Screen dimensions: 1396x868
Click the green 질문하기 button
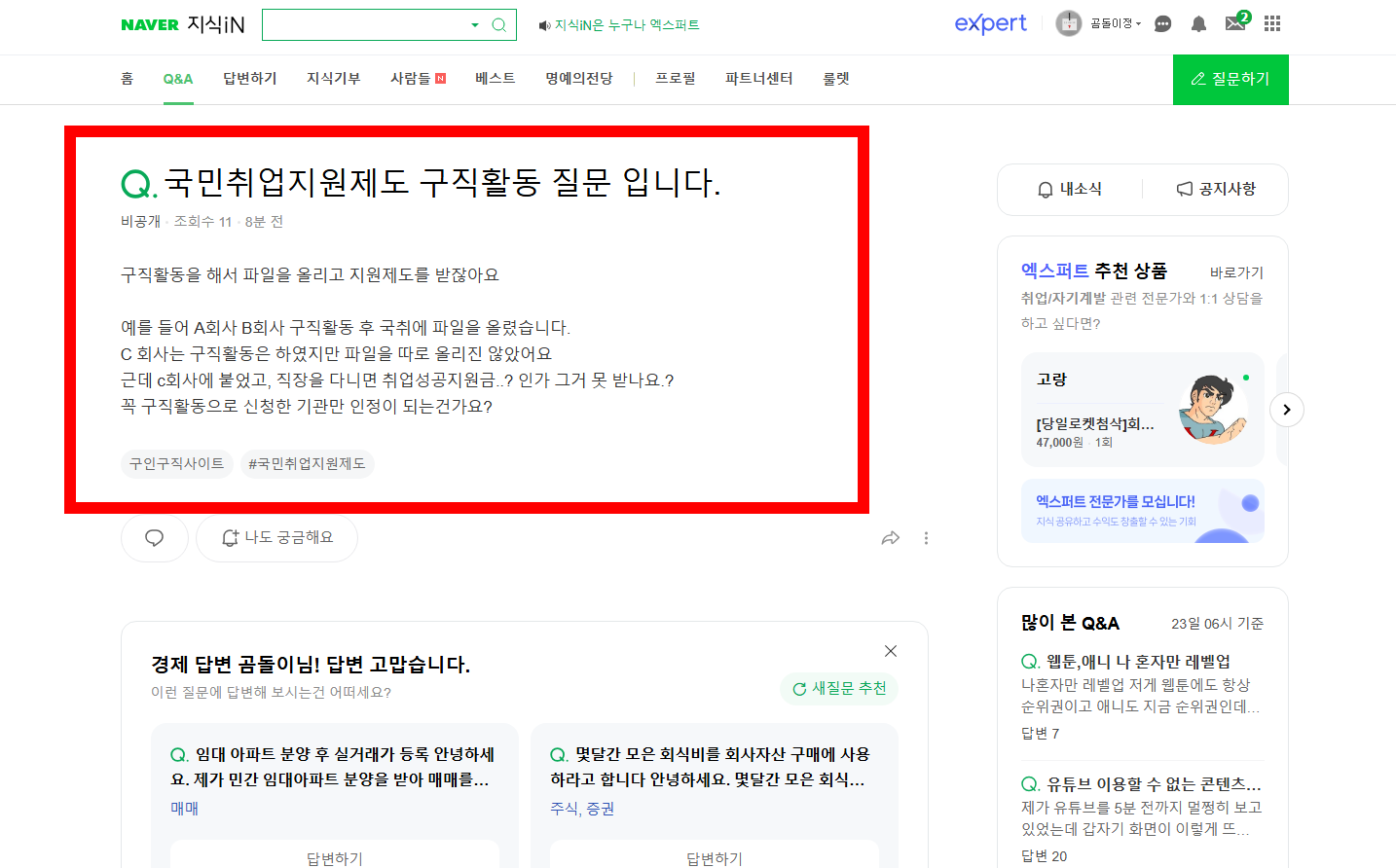pos(1231,79)
